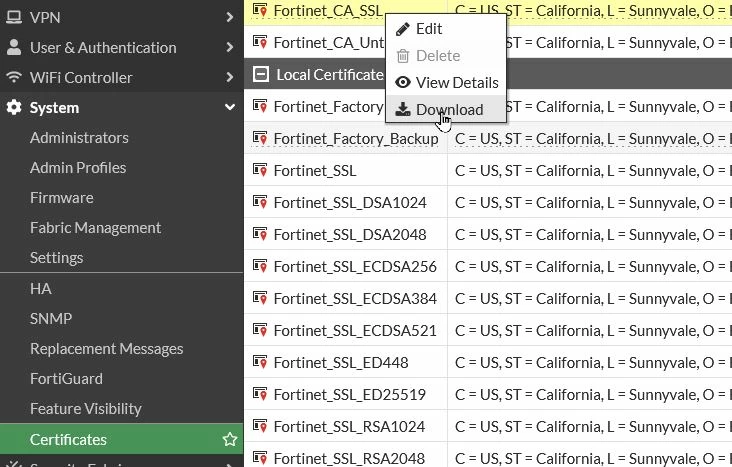732x467 pixels.
Task: Click the certificate icon beside Fortinet_SSL_ED25519
Action: point(260,394)
